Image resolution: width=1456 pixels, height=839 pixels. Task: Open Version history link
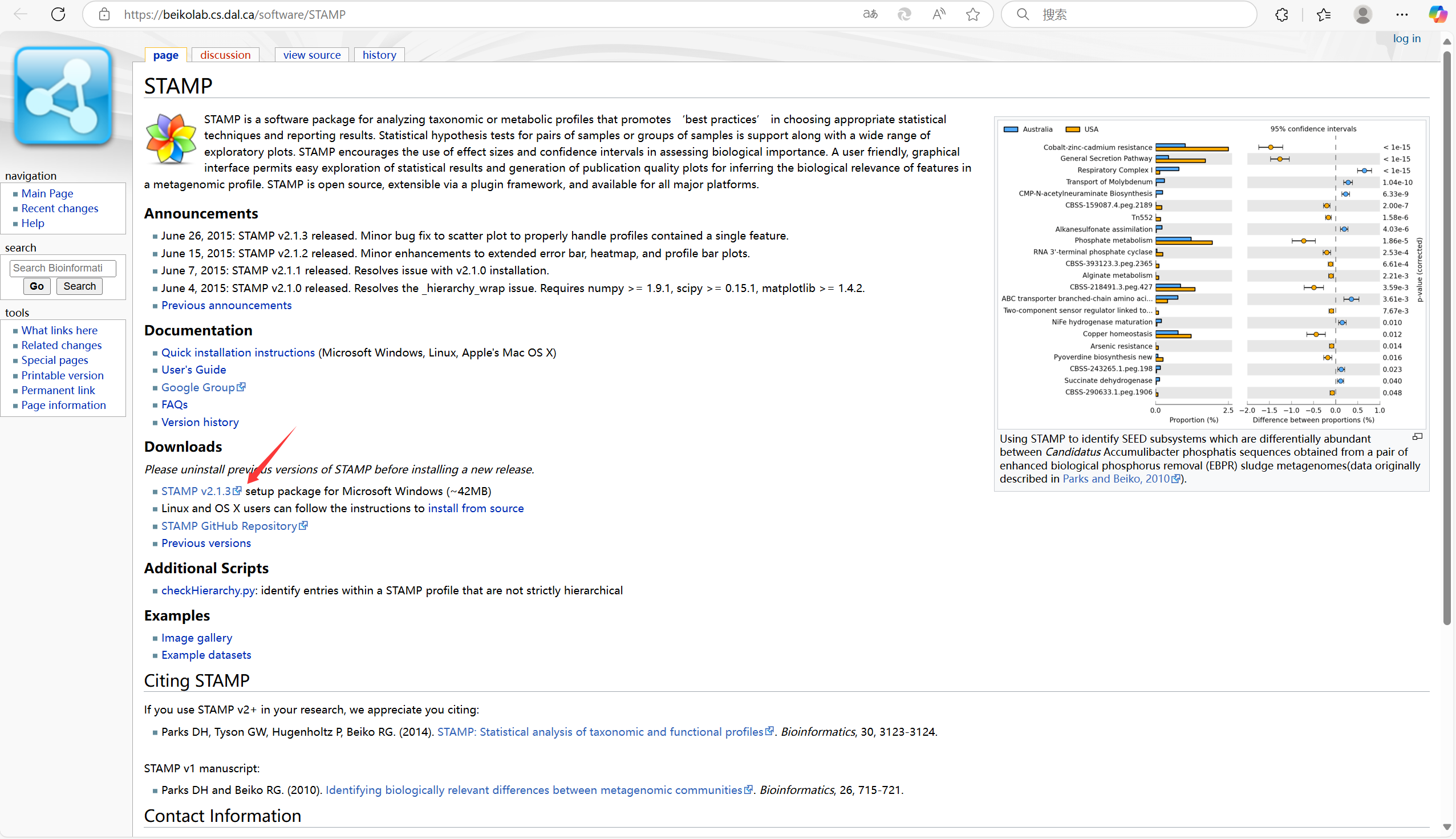pos(200,423)
